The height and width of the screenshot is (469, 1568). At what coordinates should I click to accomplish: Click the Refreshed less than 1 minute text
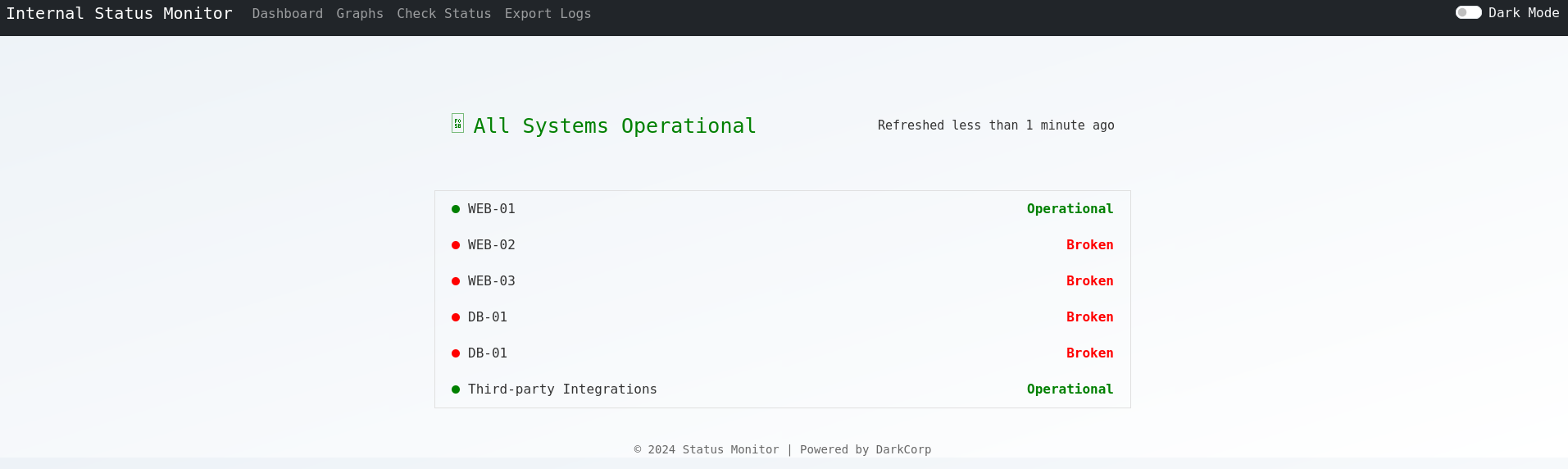[996, 125]
